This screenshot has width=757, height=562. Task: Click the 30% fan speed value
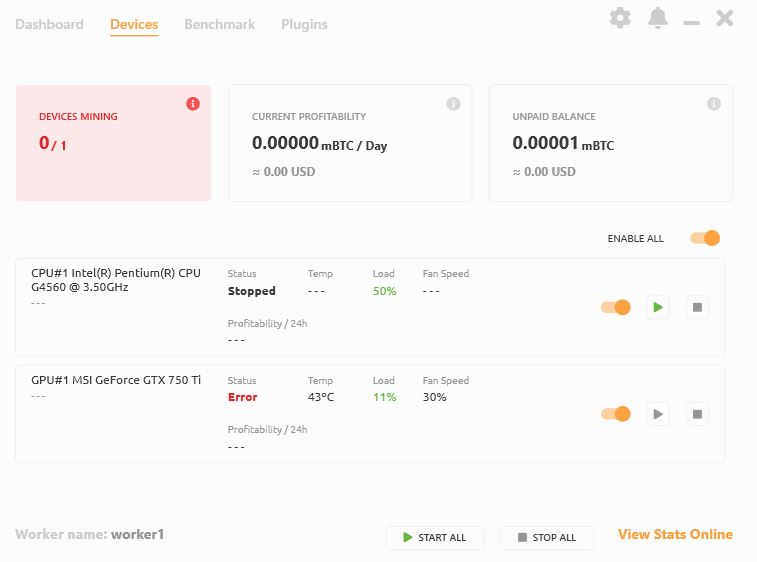435,397
